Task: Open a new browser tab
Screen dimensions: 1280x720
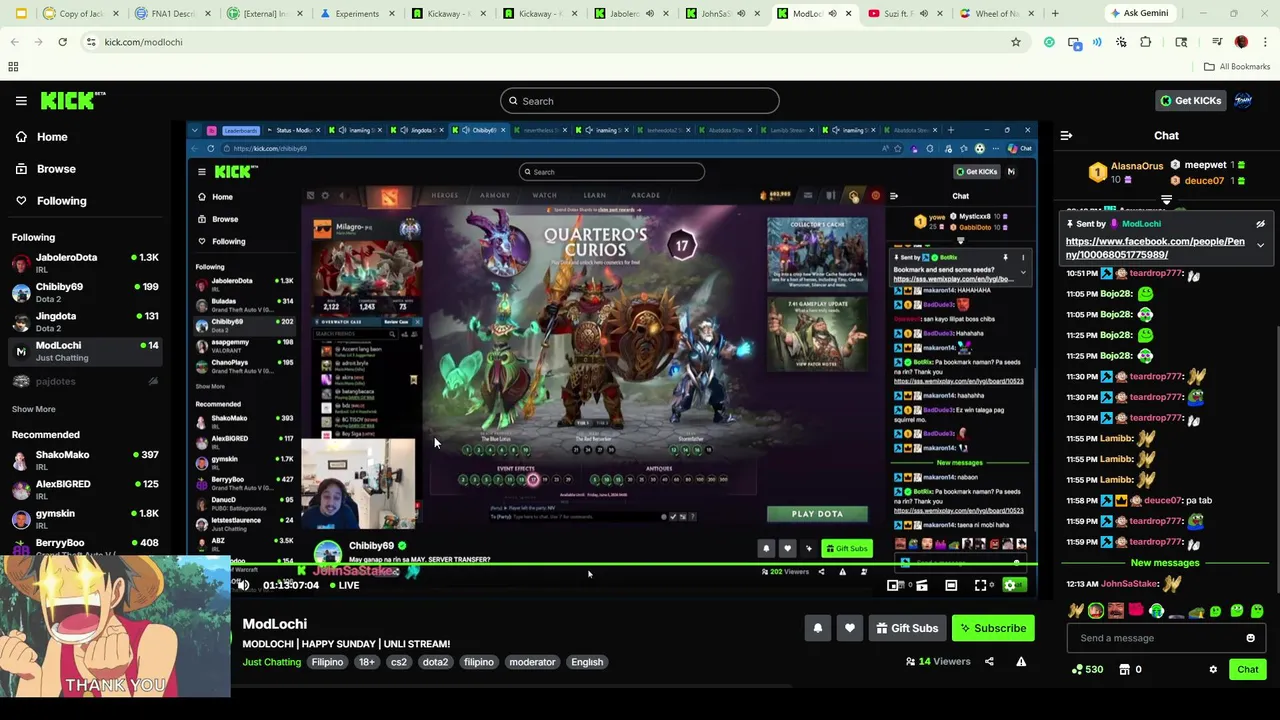Action: click(1054, 14)
